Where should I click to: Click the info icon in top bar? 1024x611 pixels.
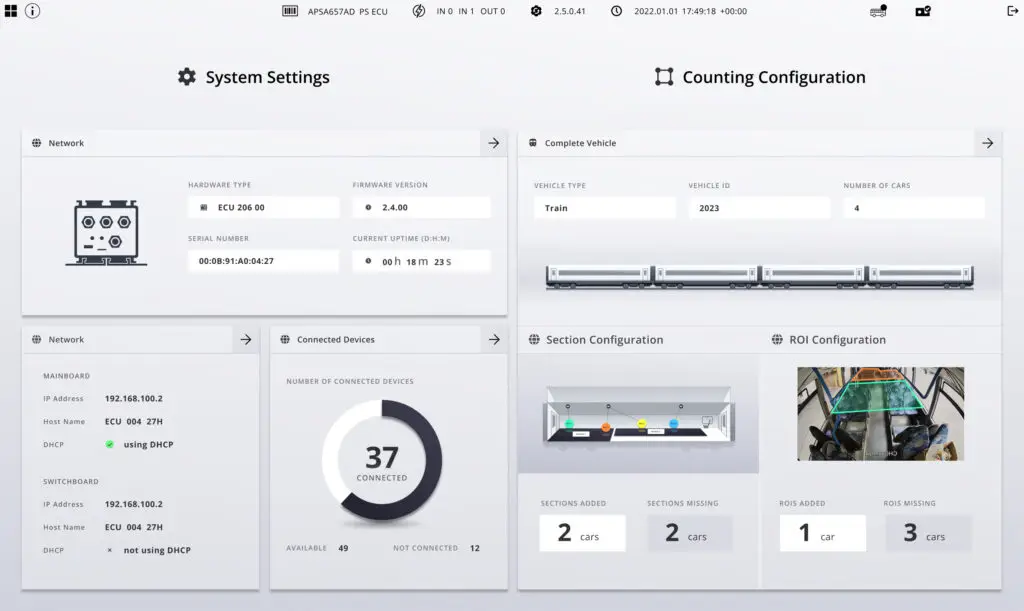click(33, 11)
